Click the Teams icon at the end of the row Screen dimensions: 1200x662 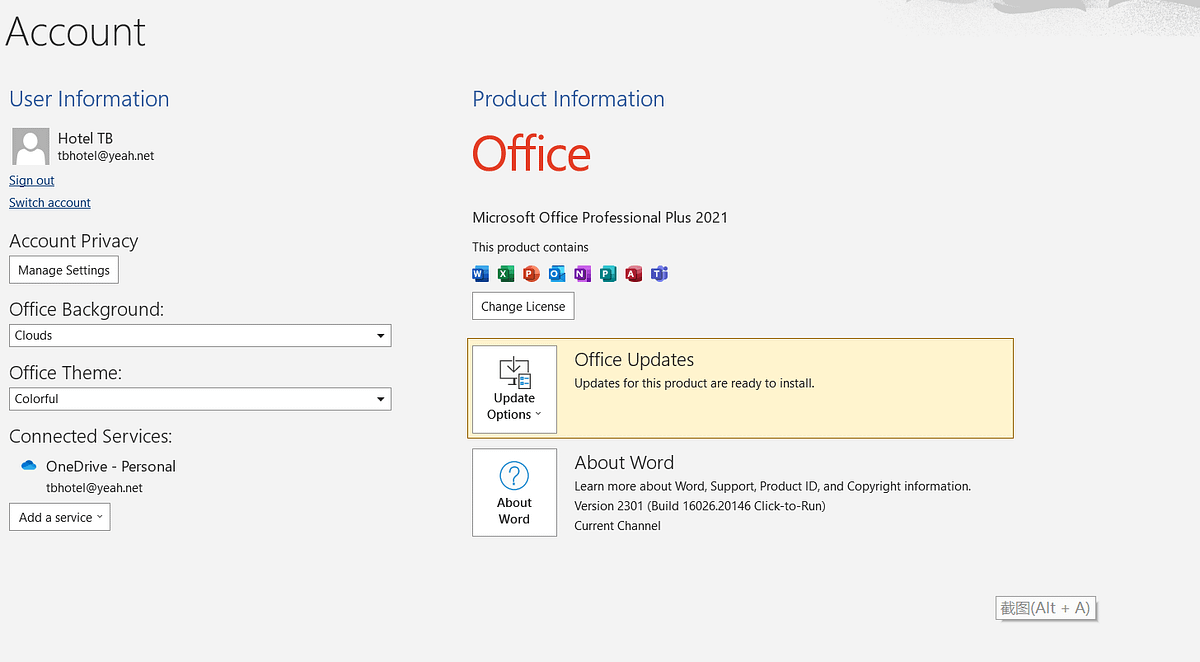[659, 273]
